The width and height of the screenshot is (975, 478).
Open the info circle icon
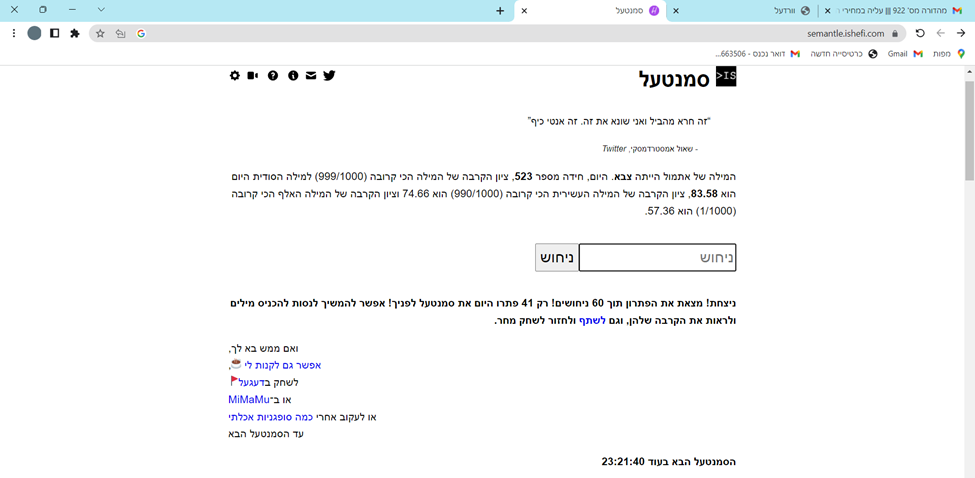(x=292, y=75)
